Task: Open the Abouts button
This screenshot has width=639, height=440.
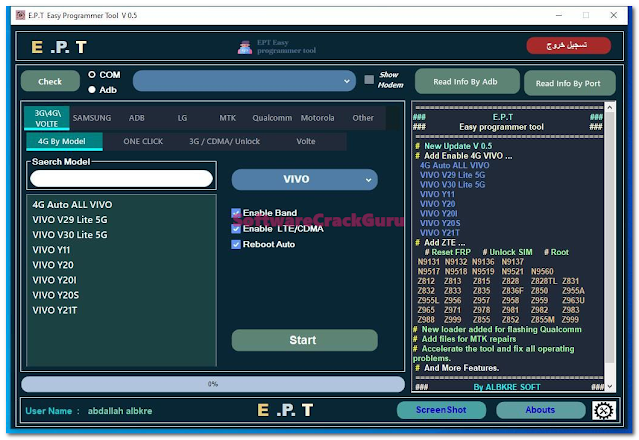Action: pyautogui.click(x=540, y=410)
